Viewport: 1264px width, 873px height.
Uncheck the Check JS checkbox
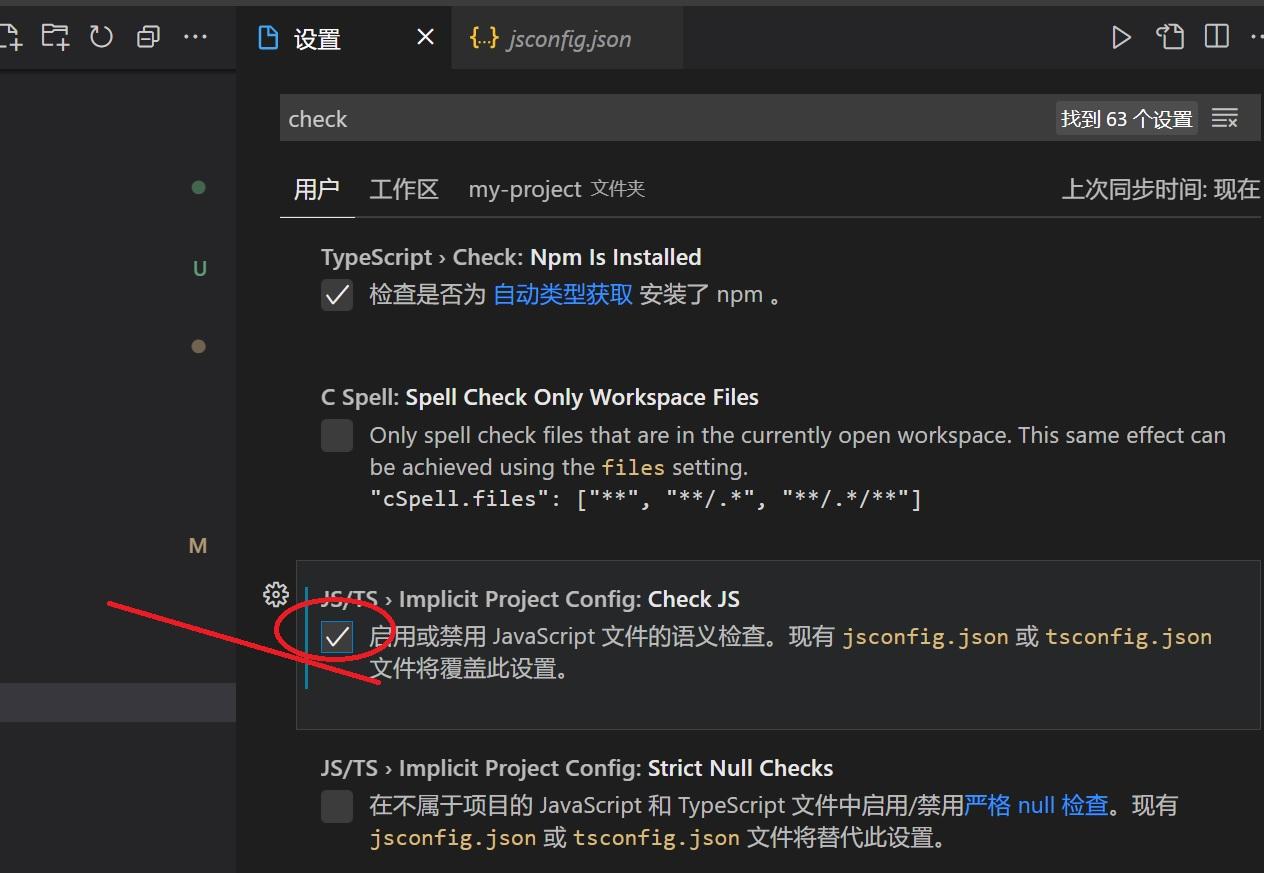[x=337, y=635]
